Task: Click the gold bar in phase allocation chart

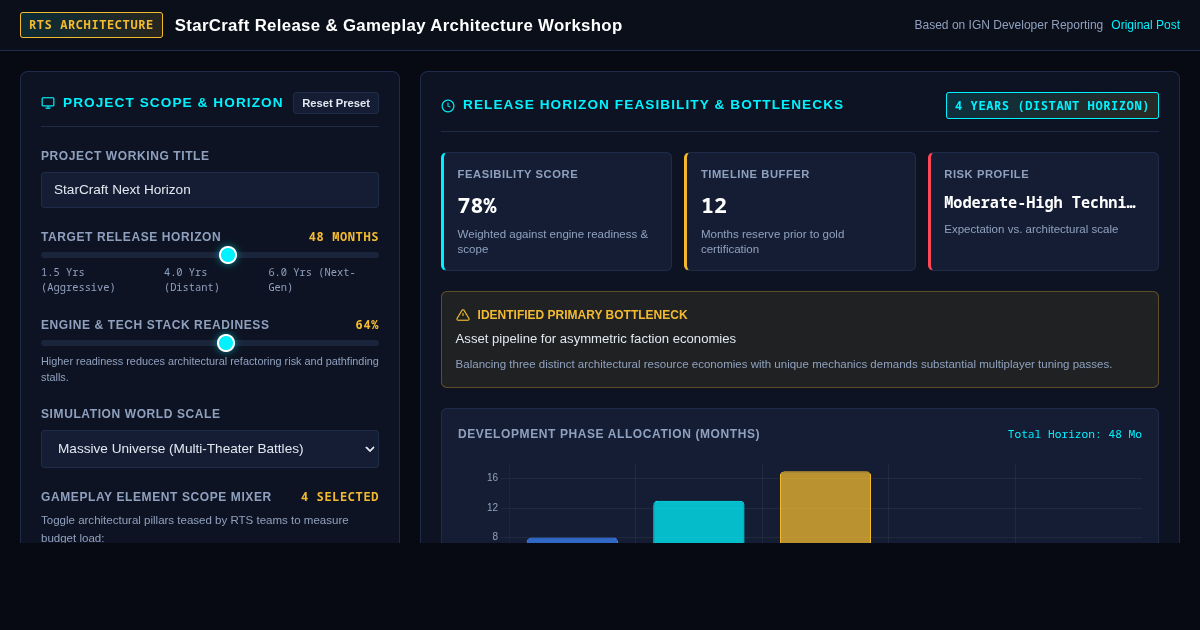Action: (825, 507)
